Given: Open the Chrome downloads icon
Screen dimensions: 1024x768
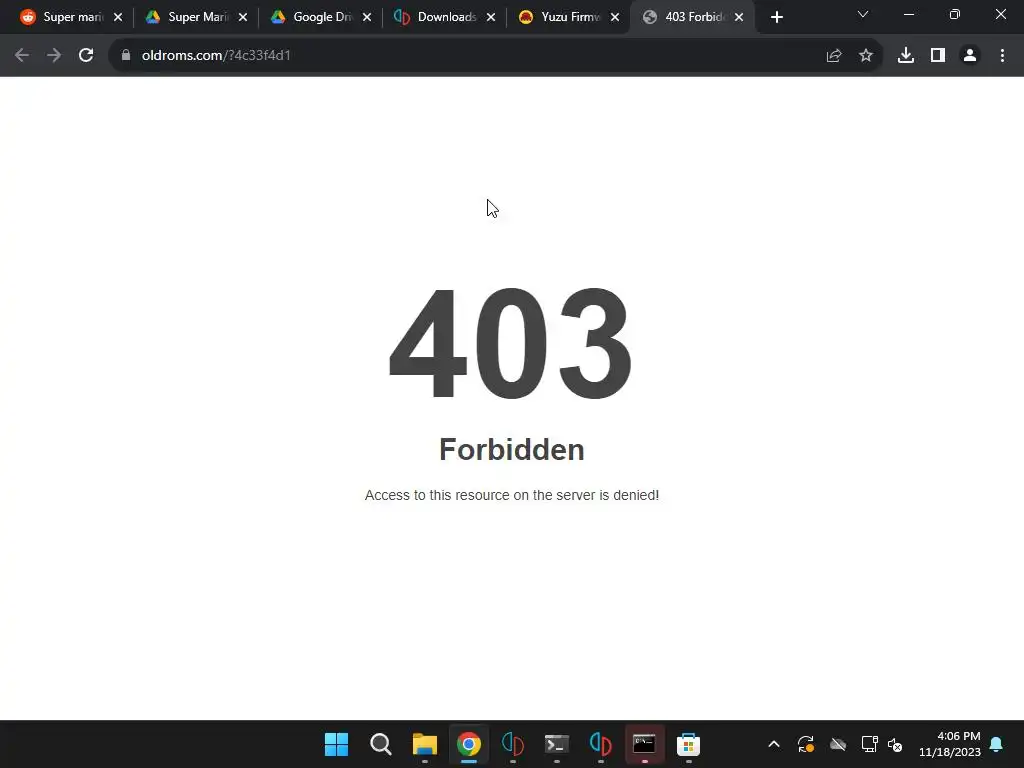Looking at the screenshot, I should [906, 56].
